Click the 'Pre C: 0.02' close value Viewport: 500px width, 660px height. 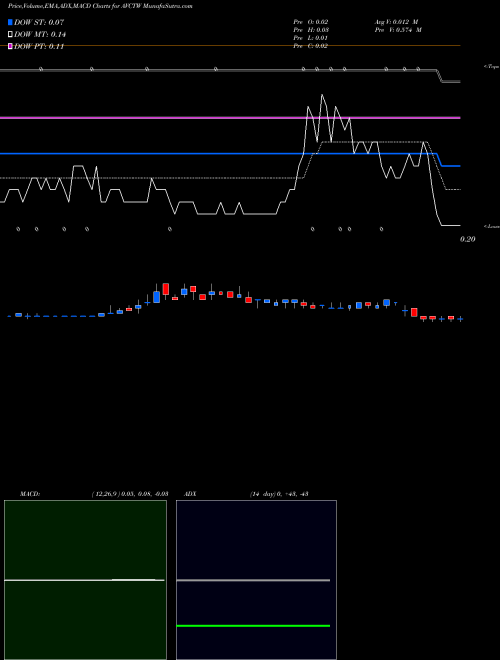coord(311,46)
